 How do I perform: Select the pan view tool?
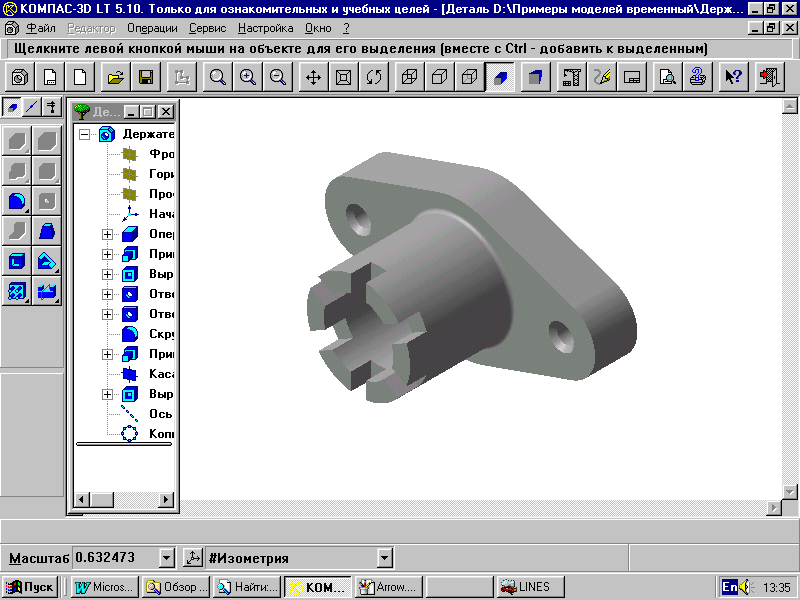313,77
